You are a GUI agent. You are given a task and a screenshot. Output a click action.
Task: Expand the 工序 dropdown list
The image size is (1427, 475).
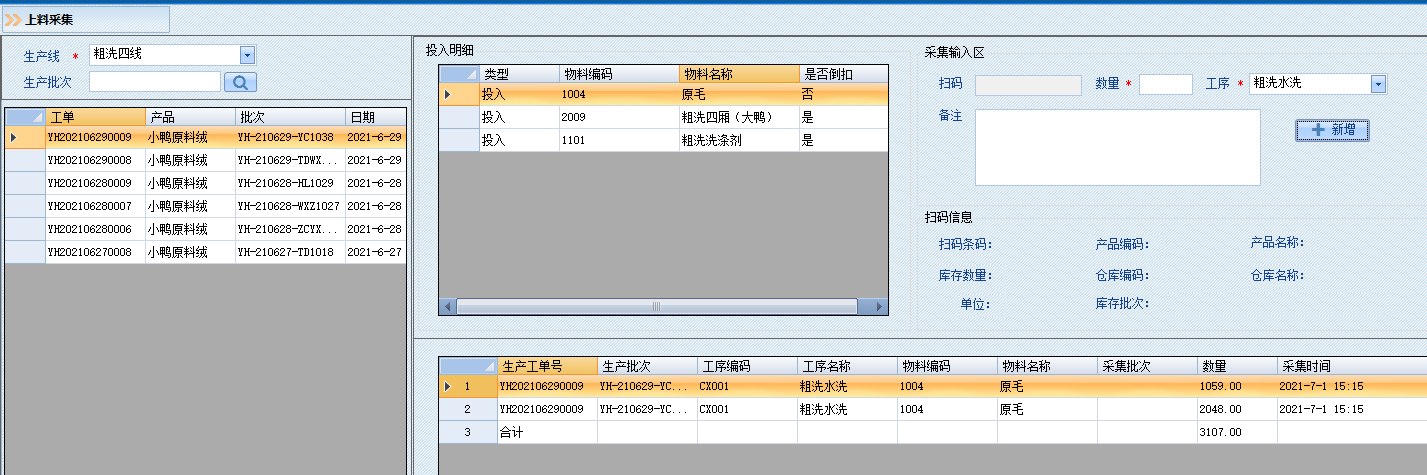point(1377,84)
